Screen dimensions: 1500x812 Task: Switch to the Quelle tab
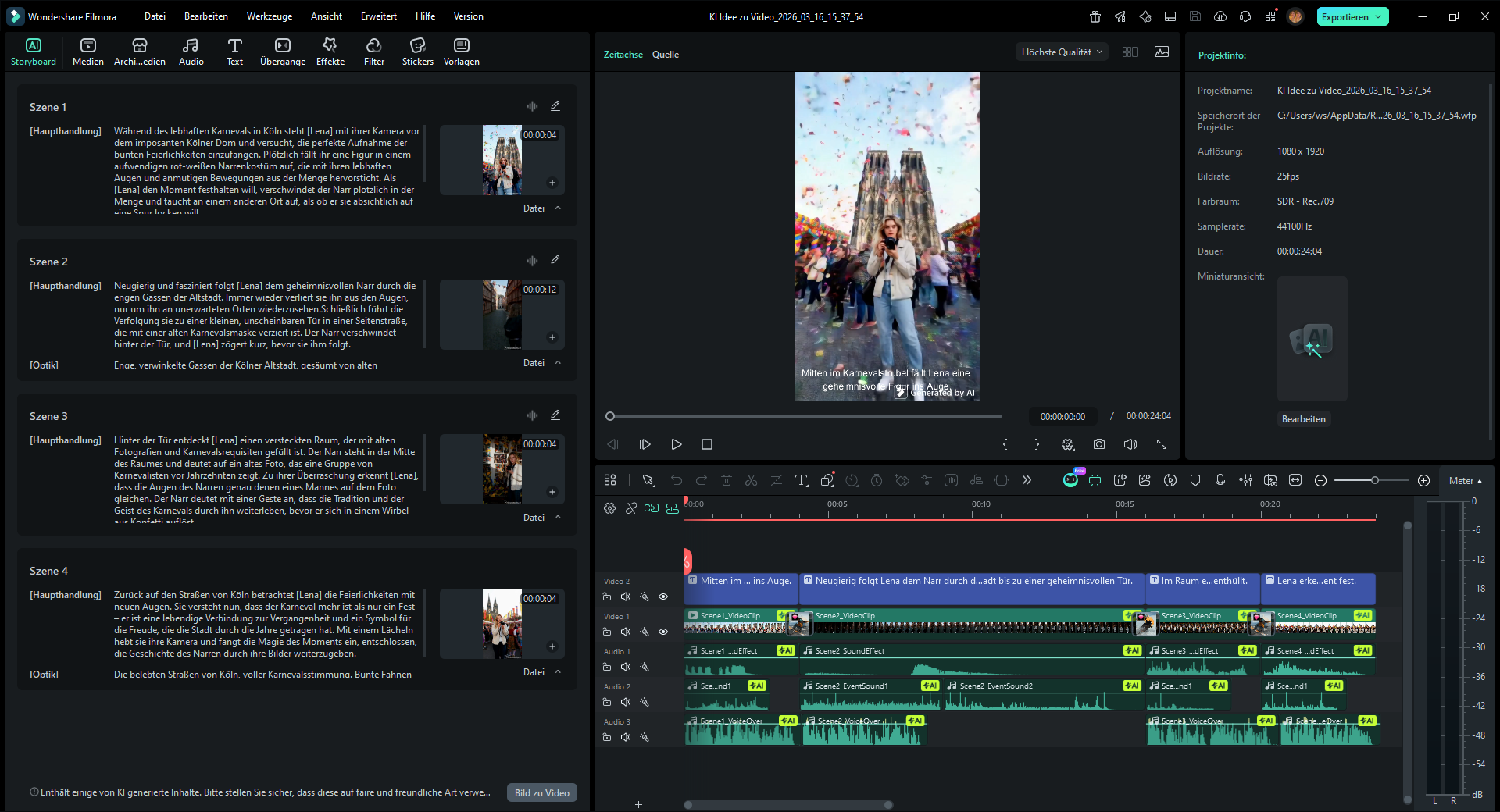pyautogui.click(x=665, y=55)
